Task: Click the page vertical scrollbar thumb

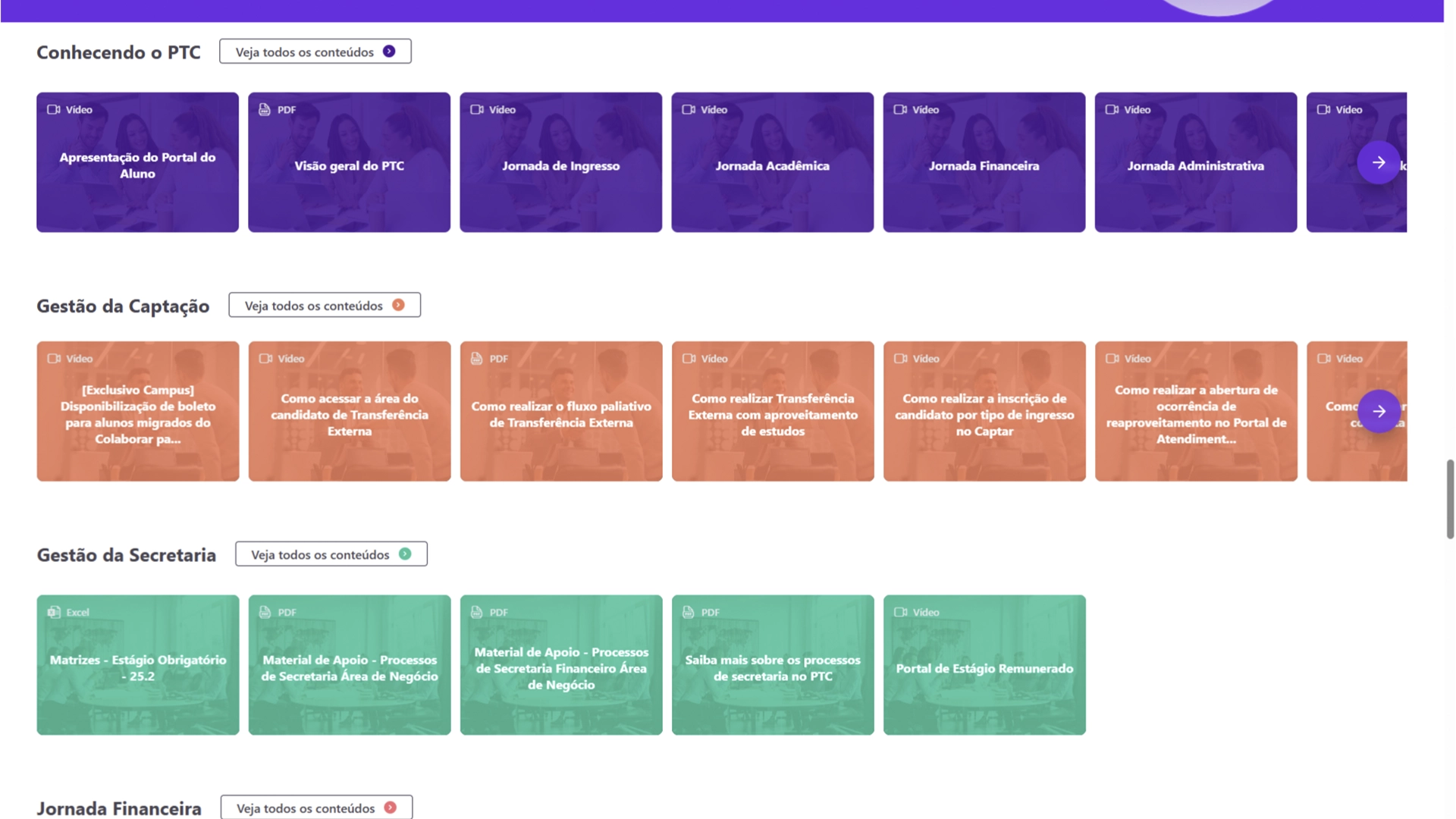Action: tap(1450, 499)
